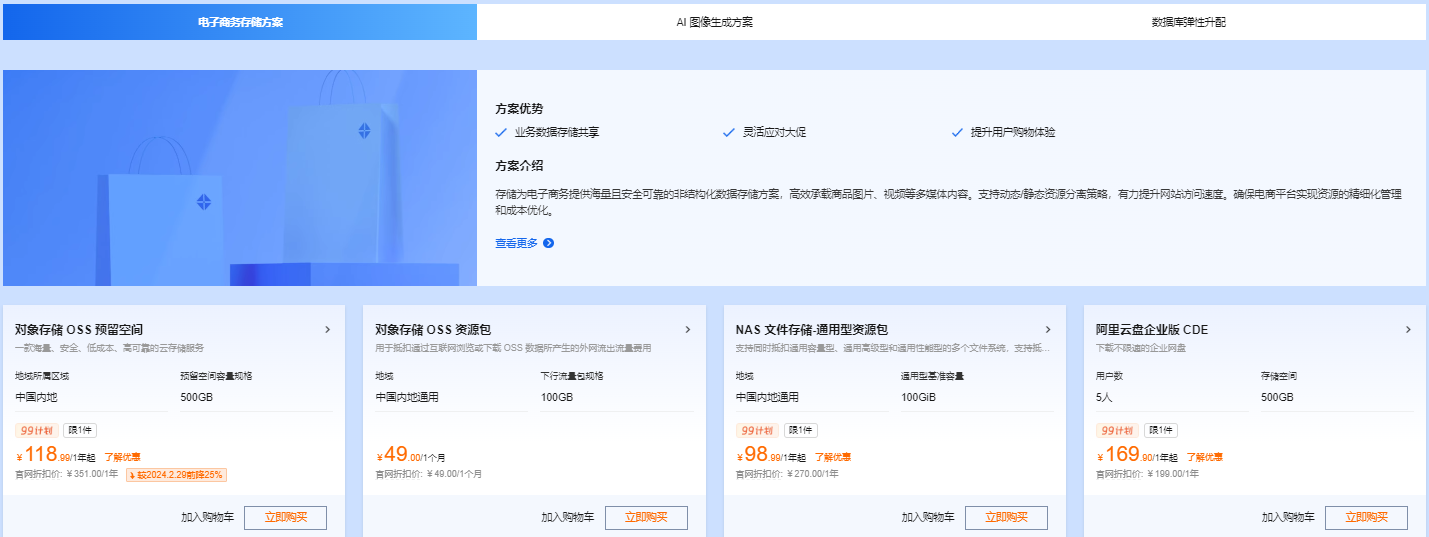Select 100GB 下行流量包规格 value
Image resolution: width=1429 pixels, height=537 pixels.
pos(556,397)
